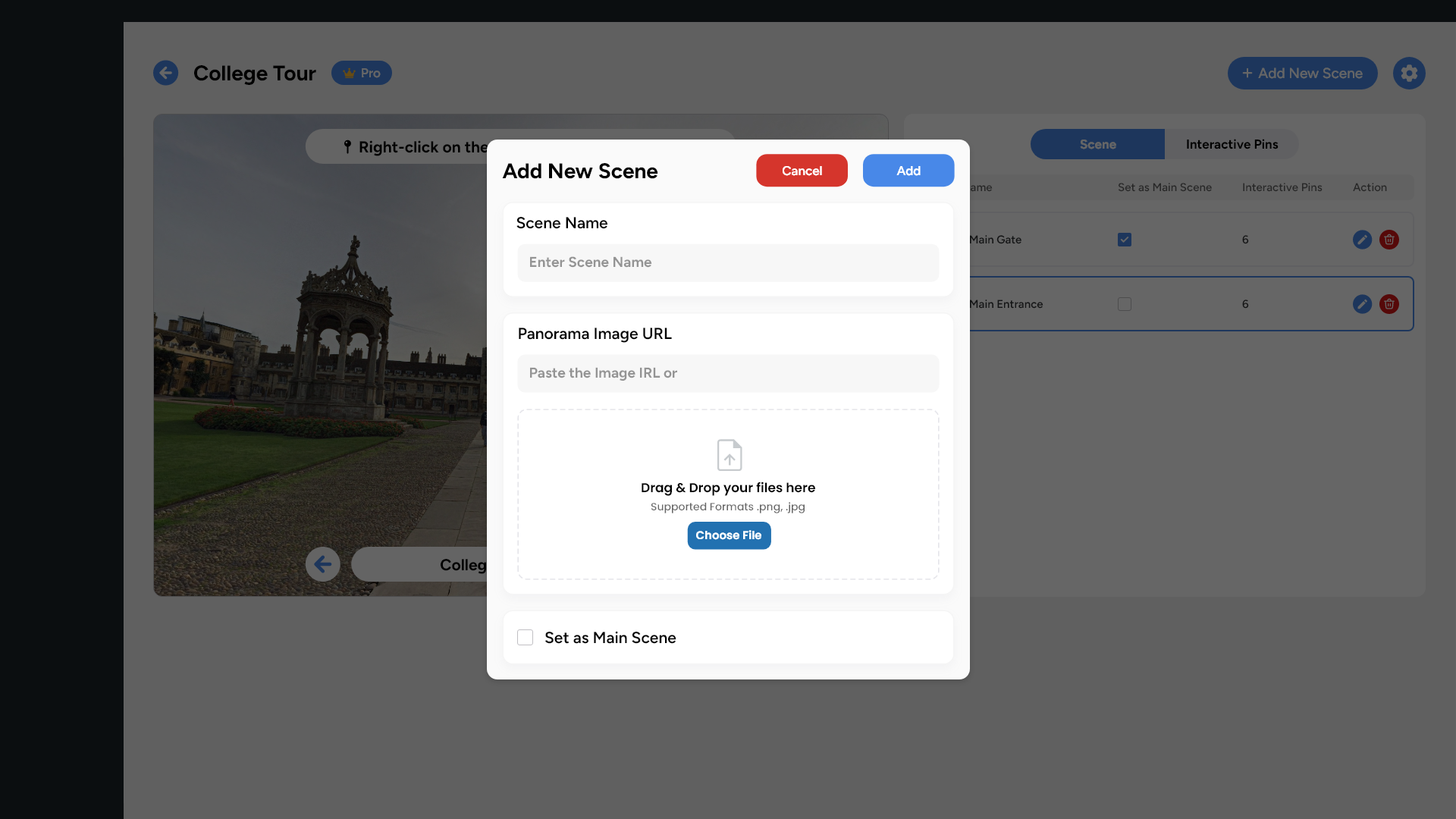Switch to the Interactive Pins tab
This screenshot has height=819, width=1456.
(1232, 144)
